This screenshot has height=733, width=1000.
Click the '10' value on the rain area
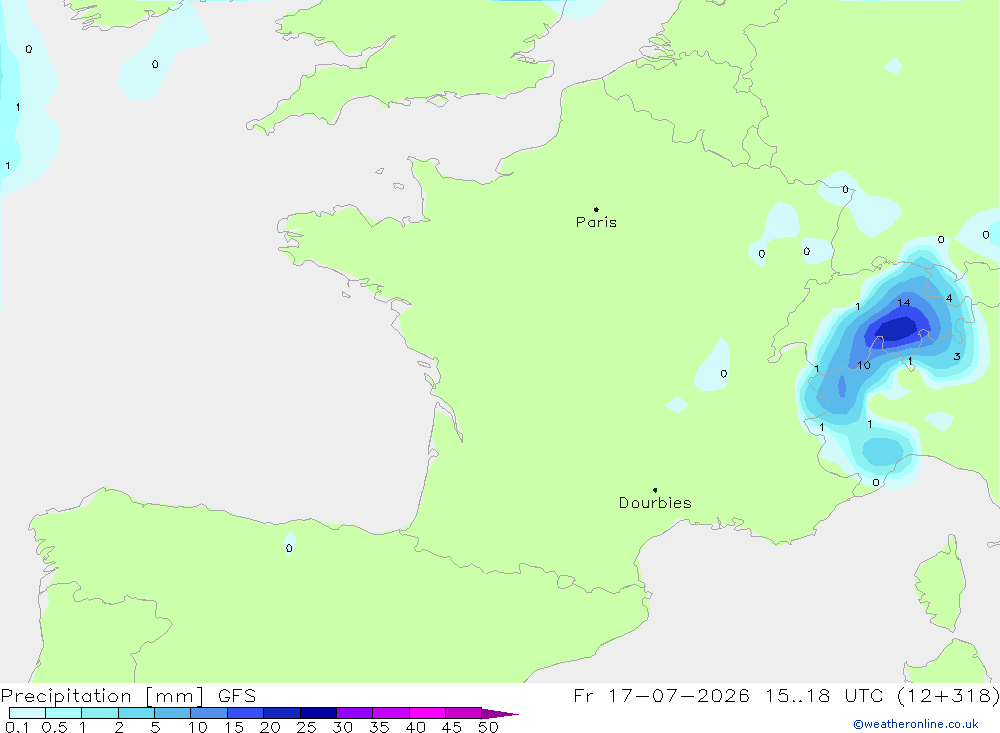click(x=864, y=366)
